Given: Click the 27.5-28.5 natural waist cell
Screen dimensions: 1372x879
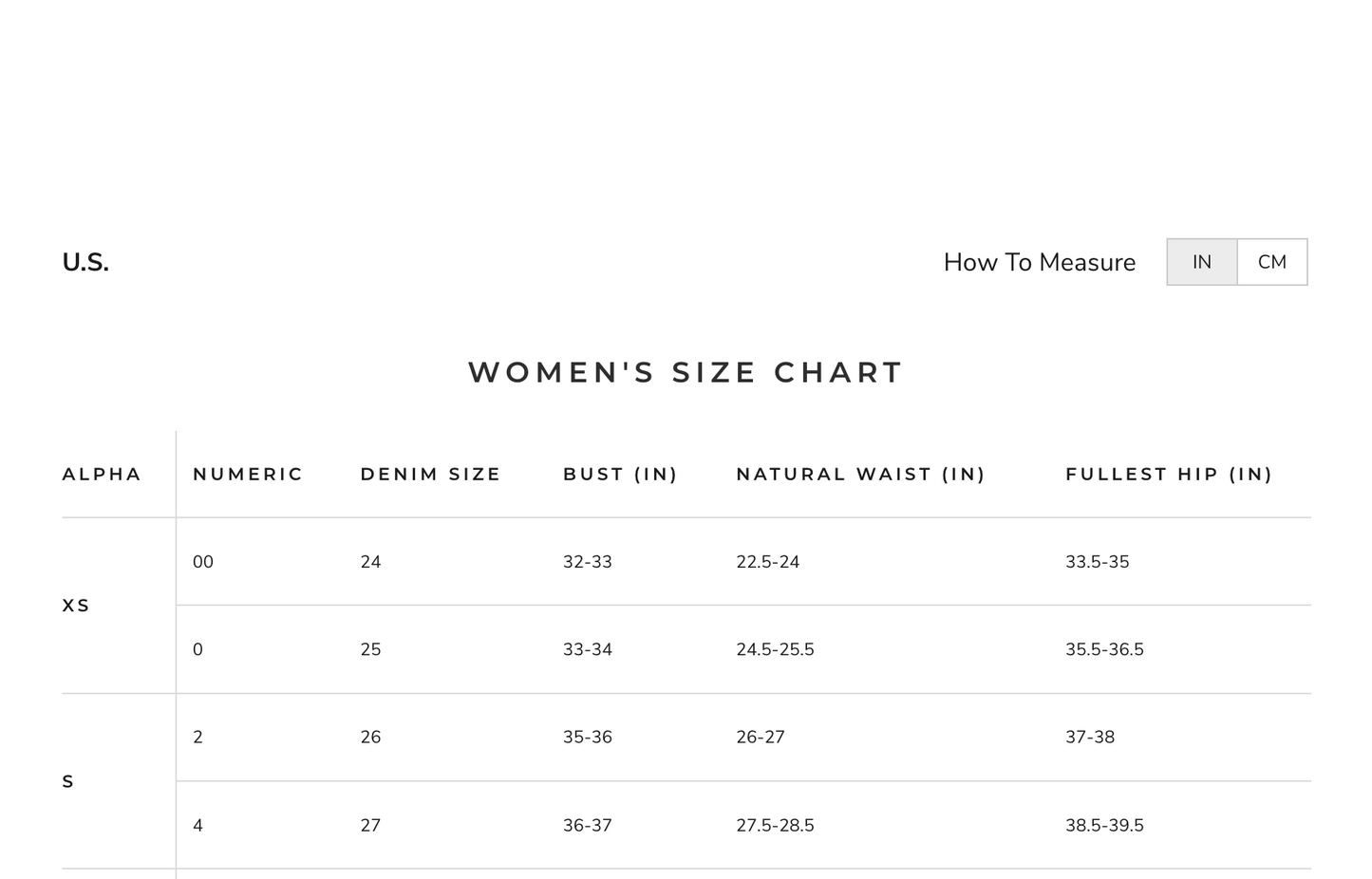Looking at the screenshot, I should click(775, 825).
